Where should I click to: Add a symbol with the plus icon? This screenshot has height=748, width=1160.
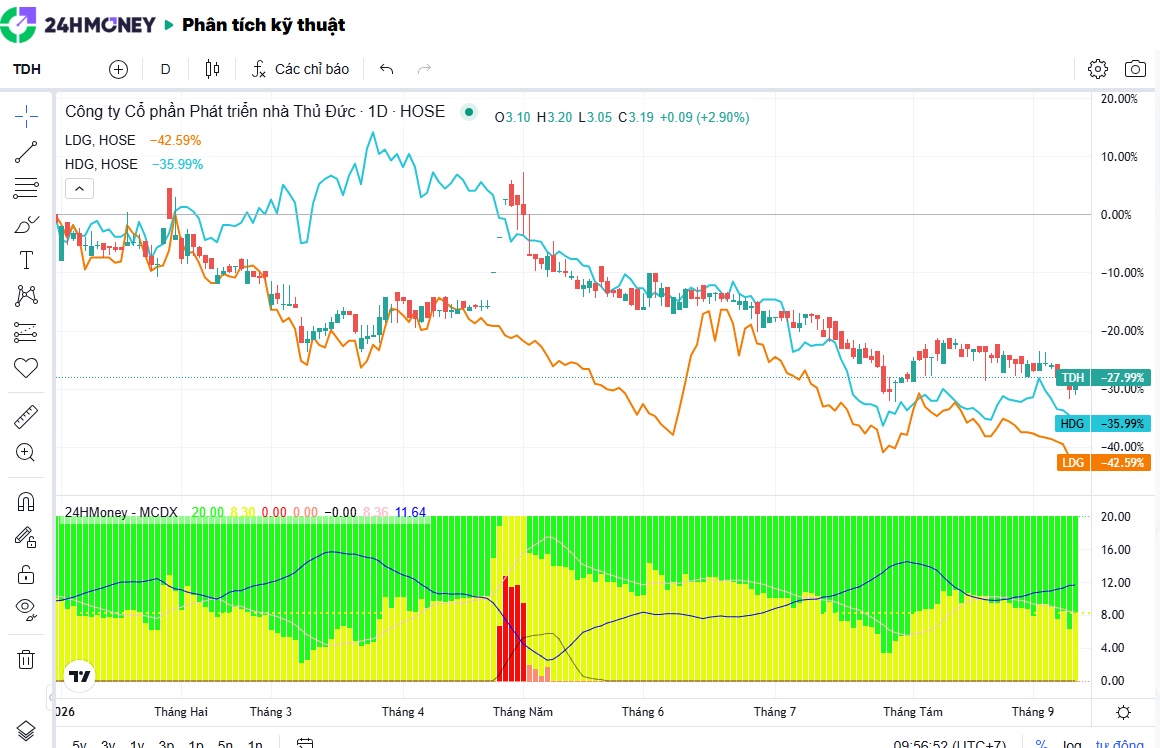coord(118,69)
